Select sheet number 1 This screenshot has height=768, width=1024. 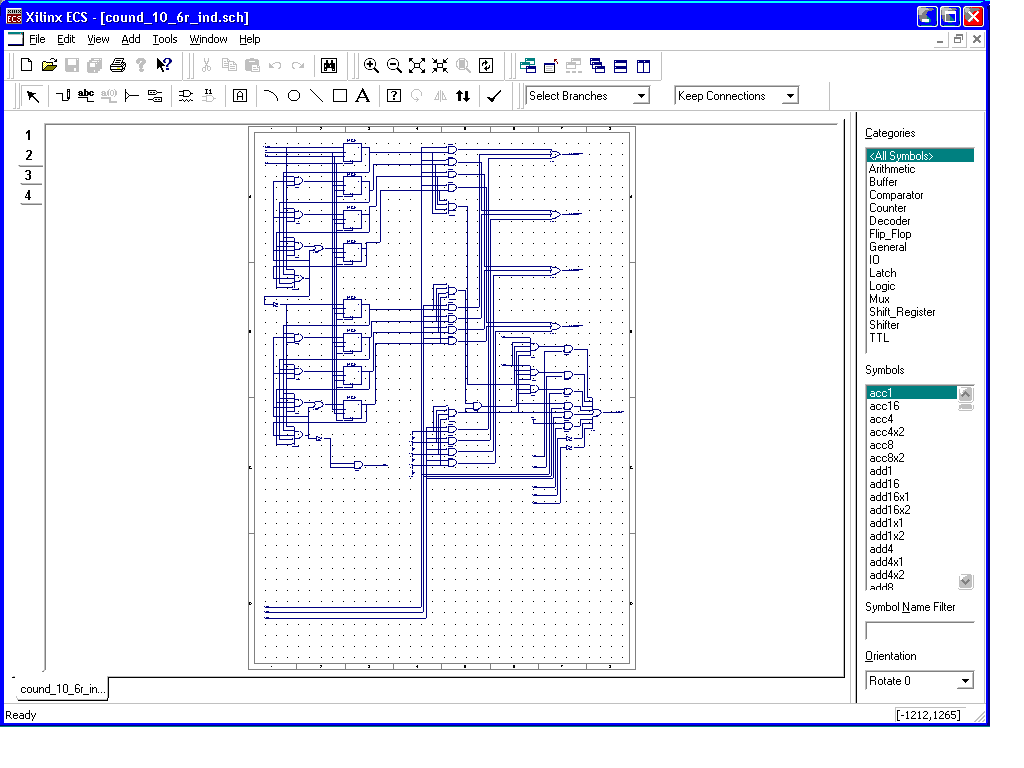(28, 135)
